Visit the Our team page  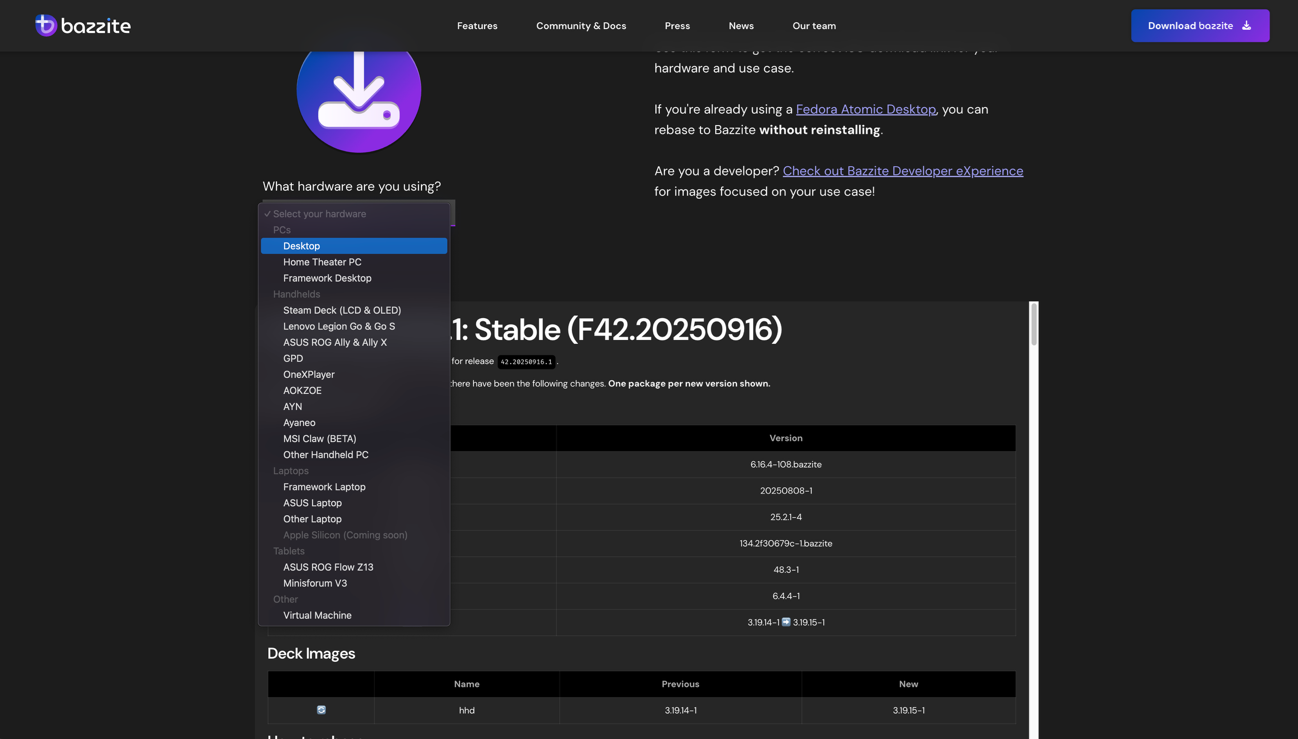tap(814, 26)
